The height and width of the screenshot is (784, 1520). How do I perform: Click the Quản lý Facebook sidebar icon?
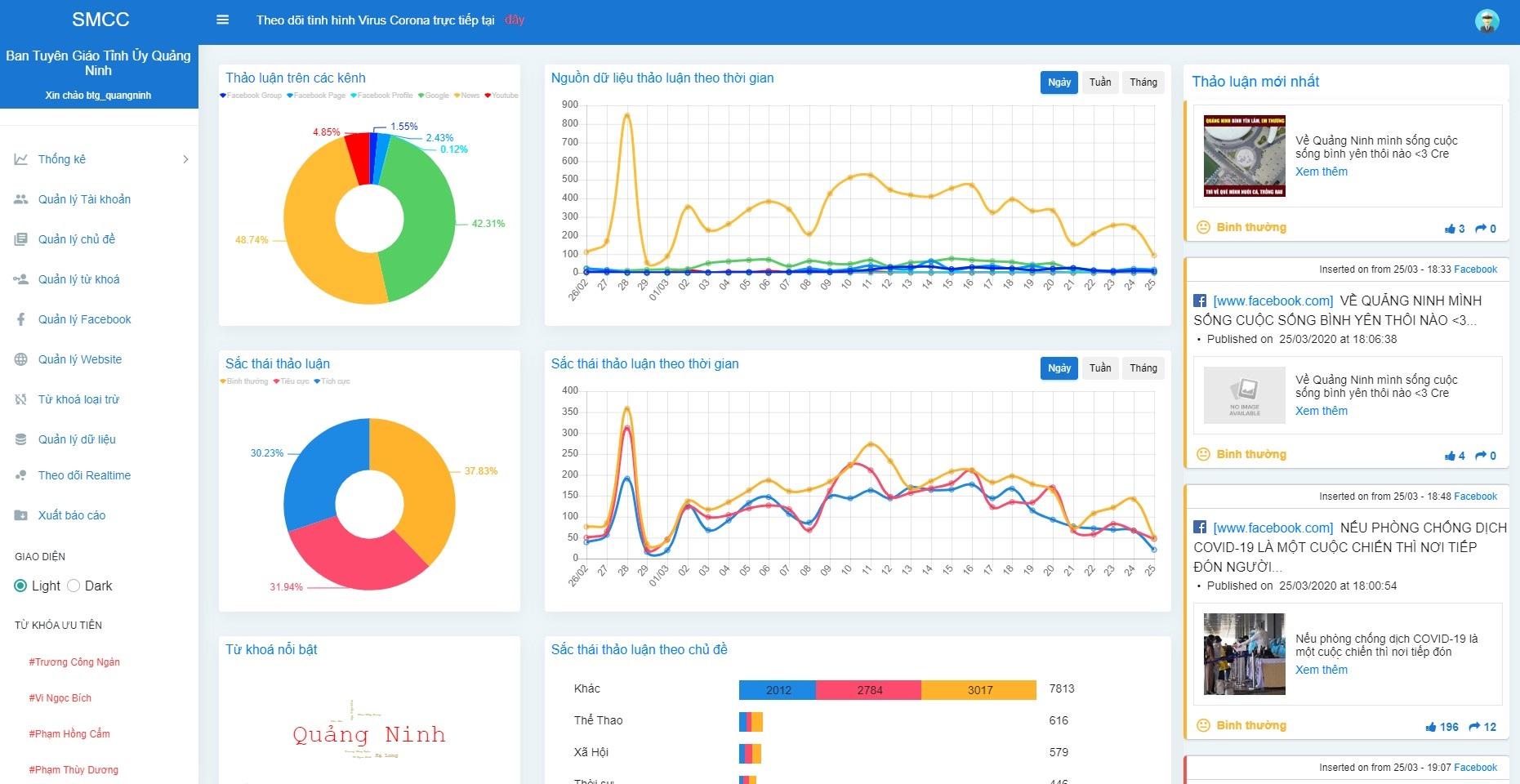click(21, 319)
